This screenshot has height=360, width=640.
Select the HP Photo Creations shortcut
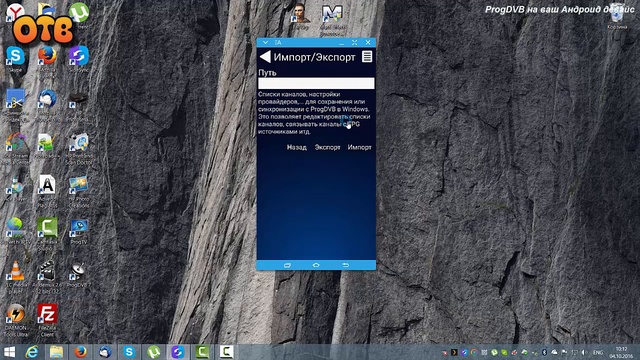[x=79, y=191]
